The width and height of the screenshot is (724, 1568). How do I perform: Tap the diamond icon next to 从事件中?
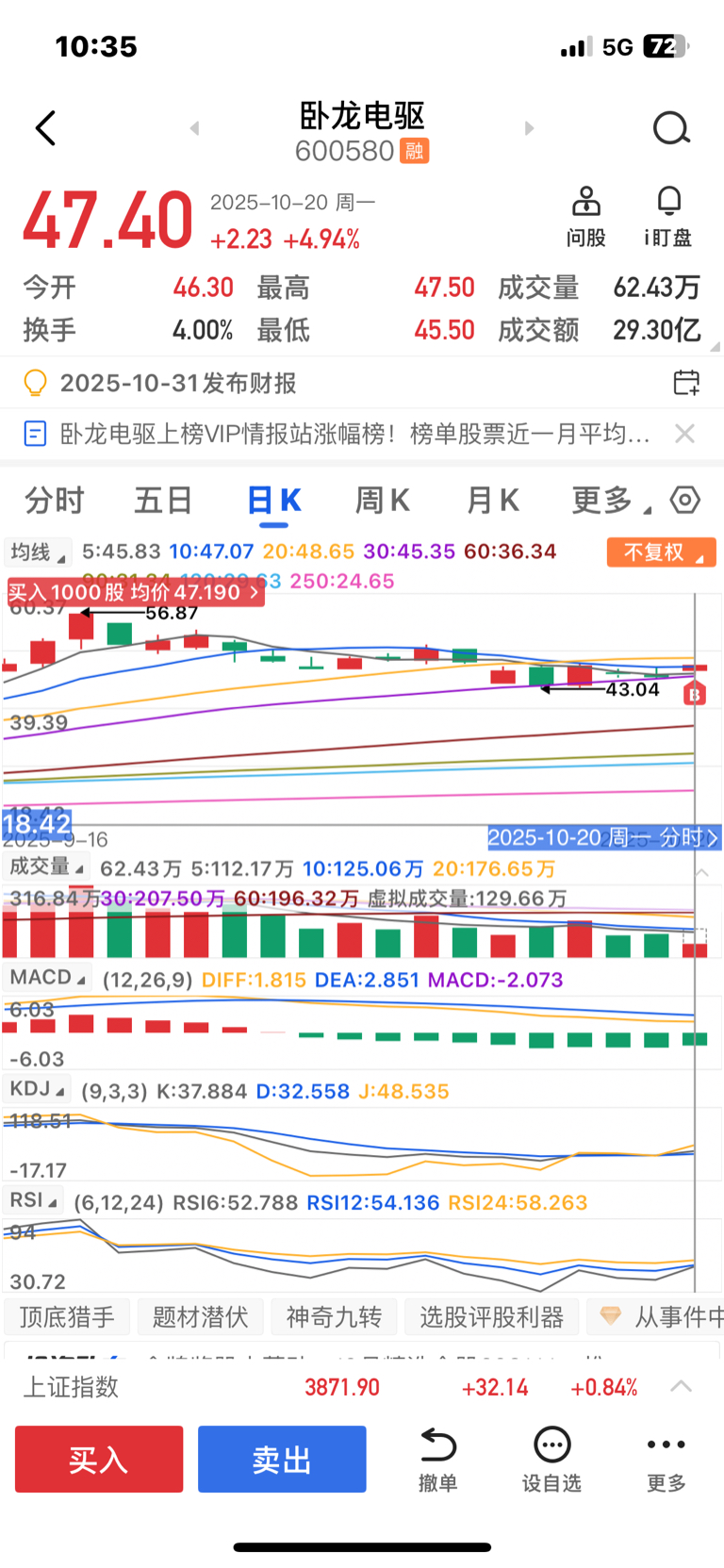coord(611,1316)
